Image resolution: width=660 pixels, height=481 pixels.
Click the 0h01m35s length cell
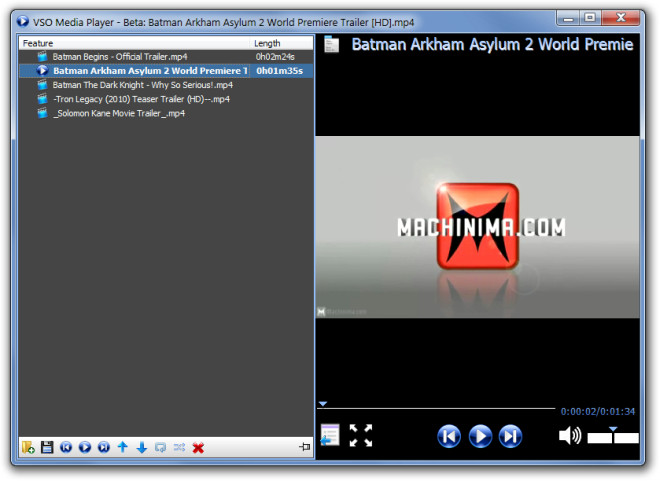[279, 71]
